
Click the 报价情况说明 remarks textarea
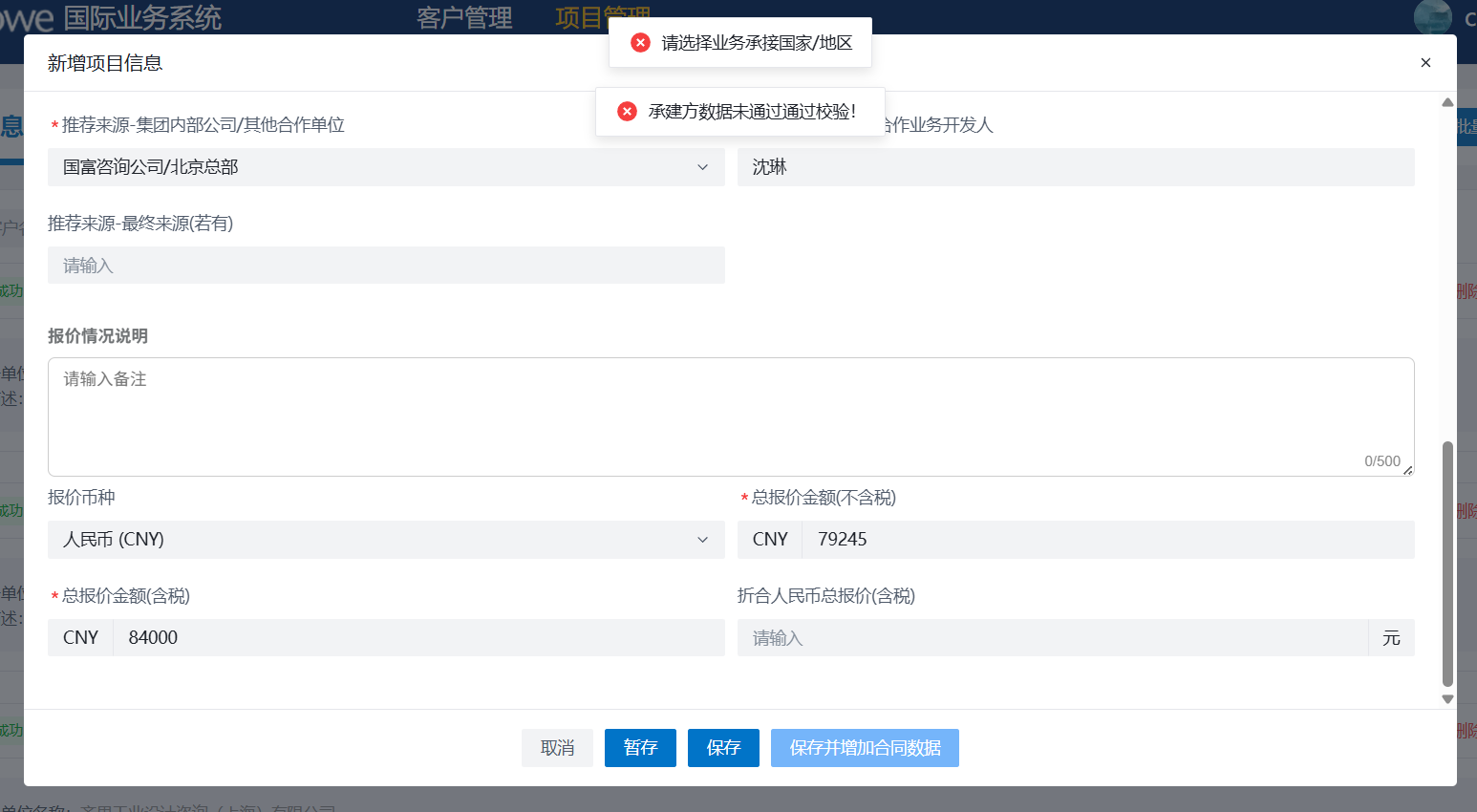point(731,417)
